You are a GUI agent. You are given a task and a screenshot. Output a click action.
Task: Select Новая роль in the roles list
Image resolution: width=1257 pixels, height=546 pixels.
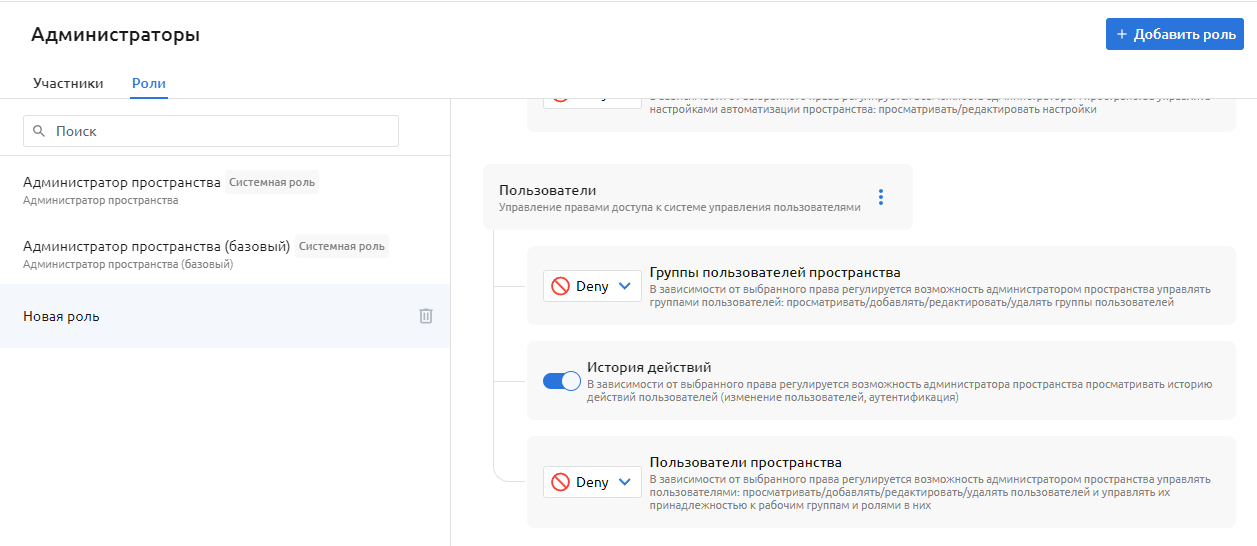click(x=61, y=316)
